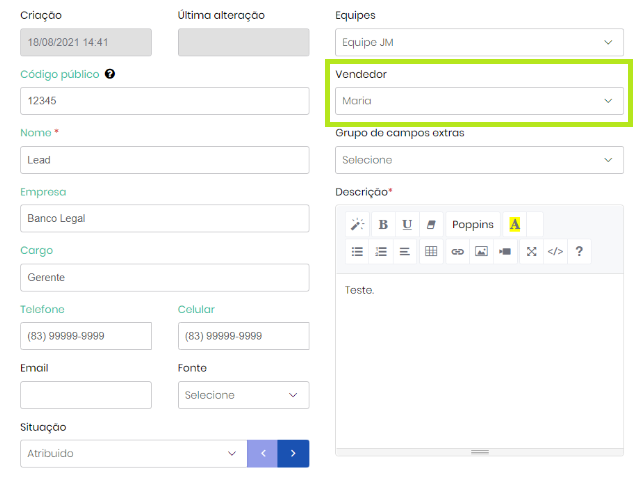Expand the Vendedor dropdown showing Maria
This screenshot has width=635, height=483.
click(479, 101)
